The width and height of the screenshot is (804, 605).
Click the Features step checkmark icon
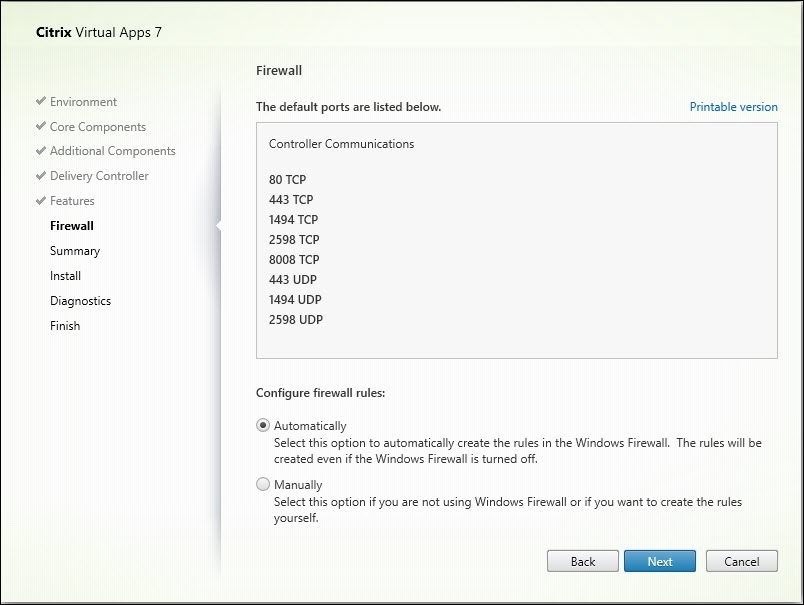pyautogui.click(x=40, y=201)
